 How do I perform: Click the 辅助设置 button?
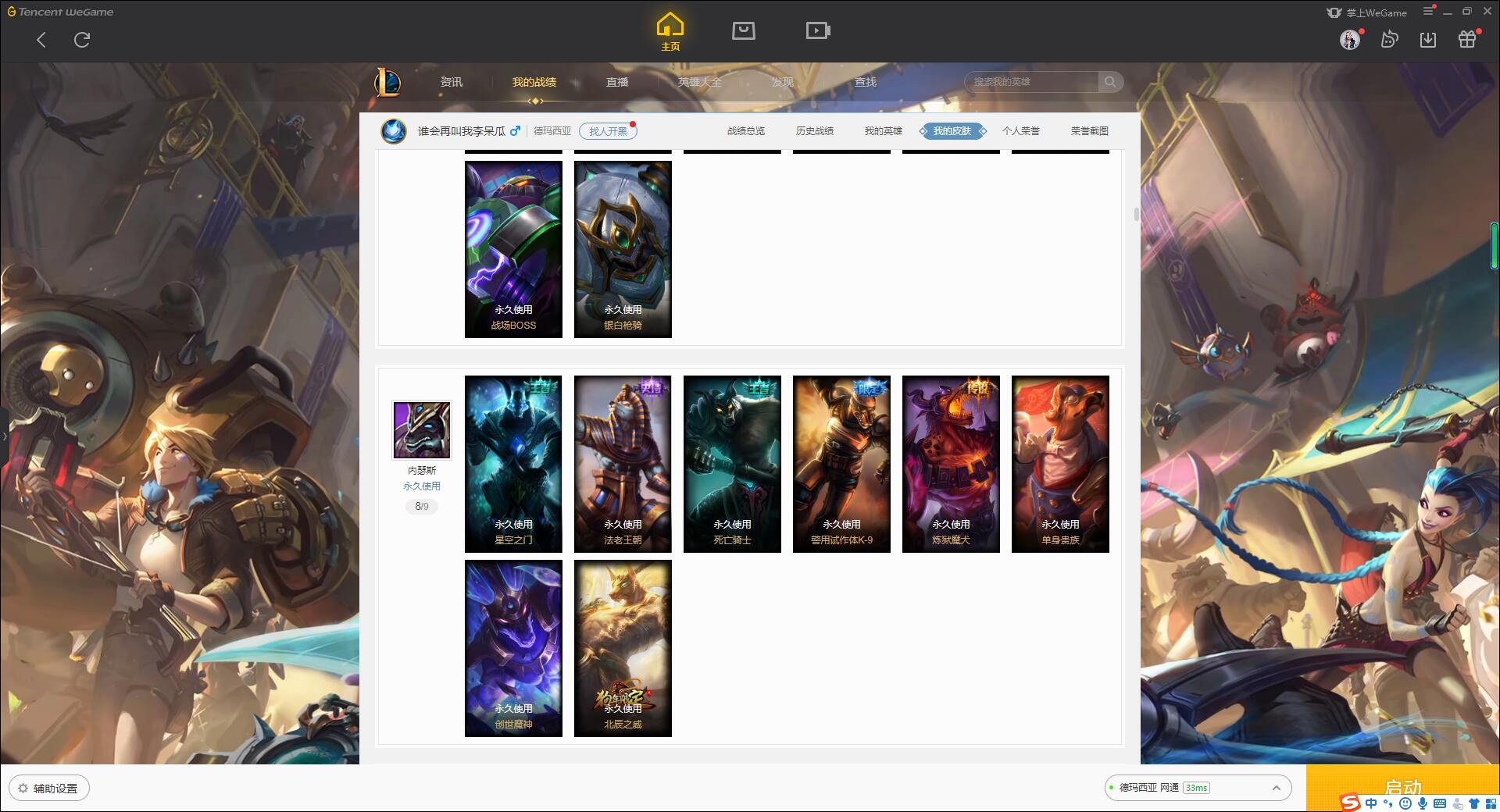(x=49, y=789)
